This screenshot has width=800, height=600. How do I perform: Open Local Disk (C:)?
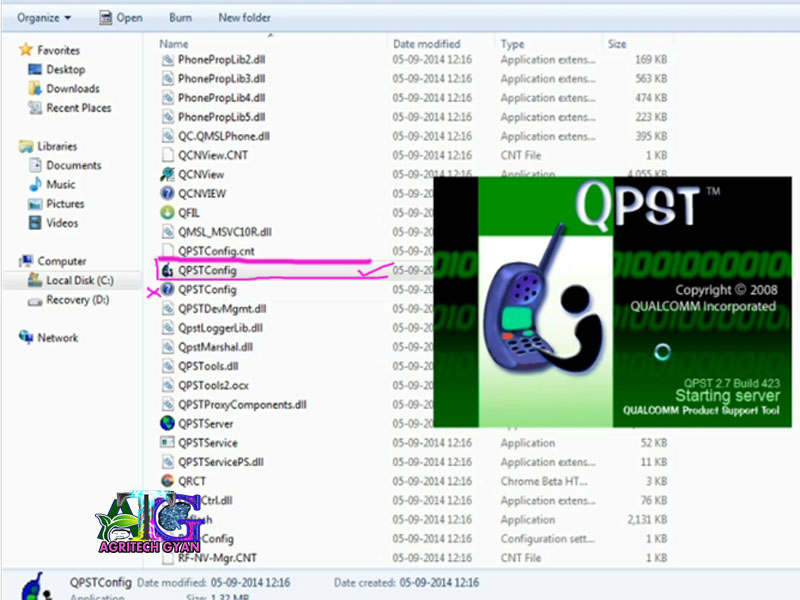80,281
